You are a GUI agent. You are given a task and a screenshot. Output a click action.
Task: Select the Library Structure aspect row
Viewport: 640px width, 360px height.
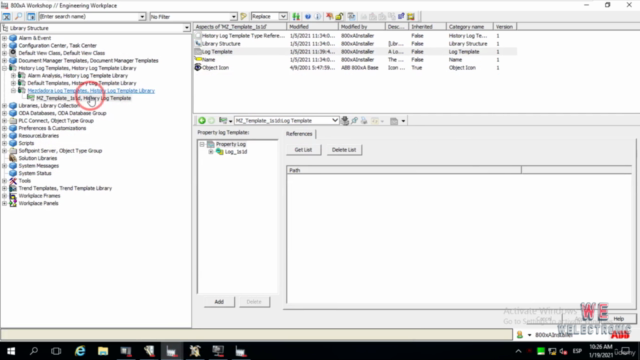[356, 44]
